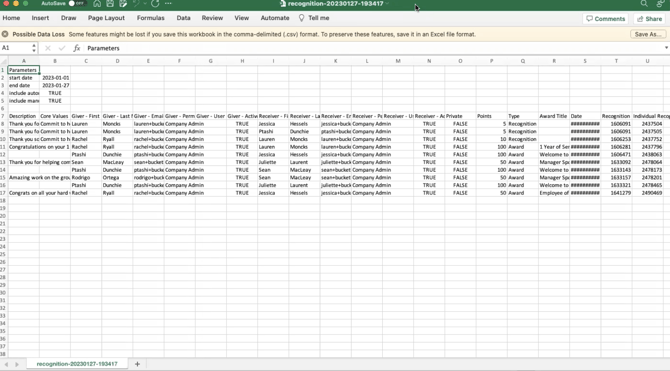Click the Recognition ID cell 1641279
The height and width of the screenshot is (371, 670).
click(x=616, y=193)
